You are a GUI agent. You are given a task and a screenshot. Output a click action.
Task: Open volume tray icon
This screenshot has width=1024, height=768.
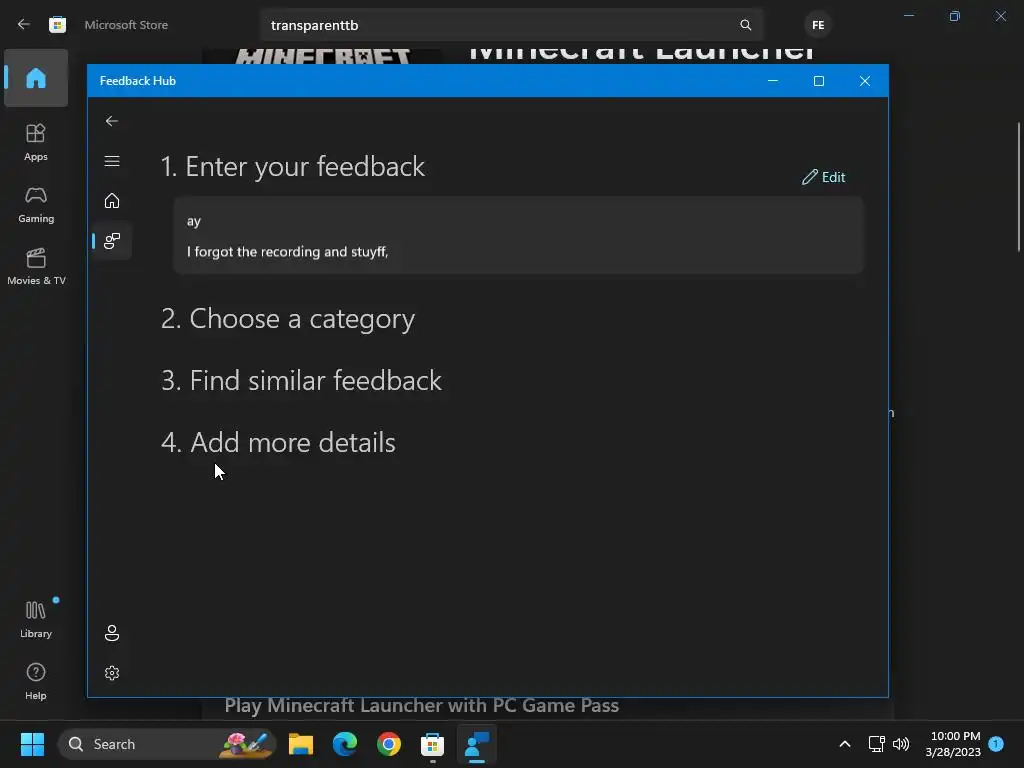click(x=901, y=744)
